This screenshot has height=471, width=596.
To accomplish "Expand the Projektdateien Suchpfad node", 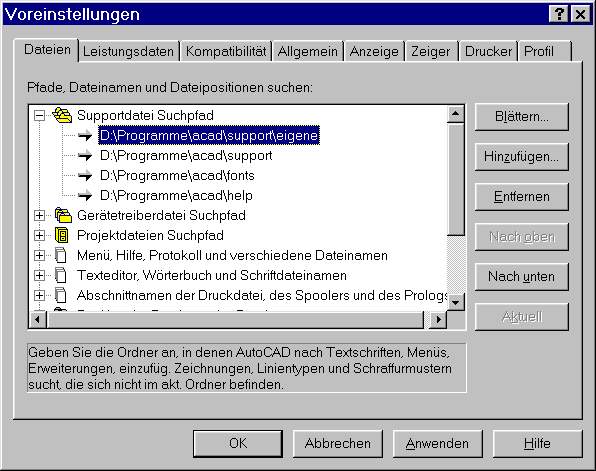I will 39,235.
